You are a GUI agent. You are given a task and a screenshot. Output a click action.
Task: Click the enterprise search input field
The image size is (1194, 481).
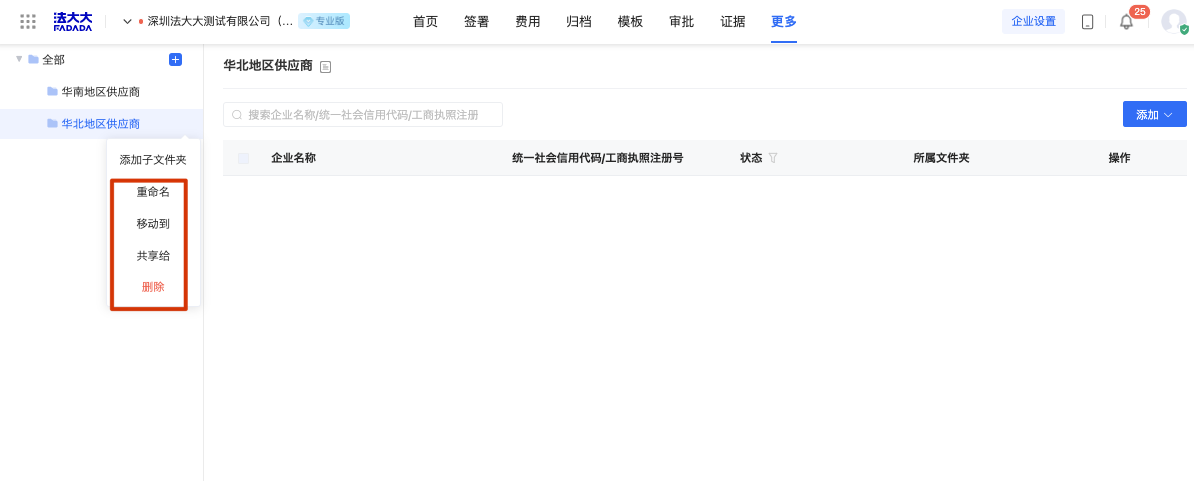click(362, 114)
